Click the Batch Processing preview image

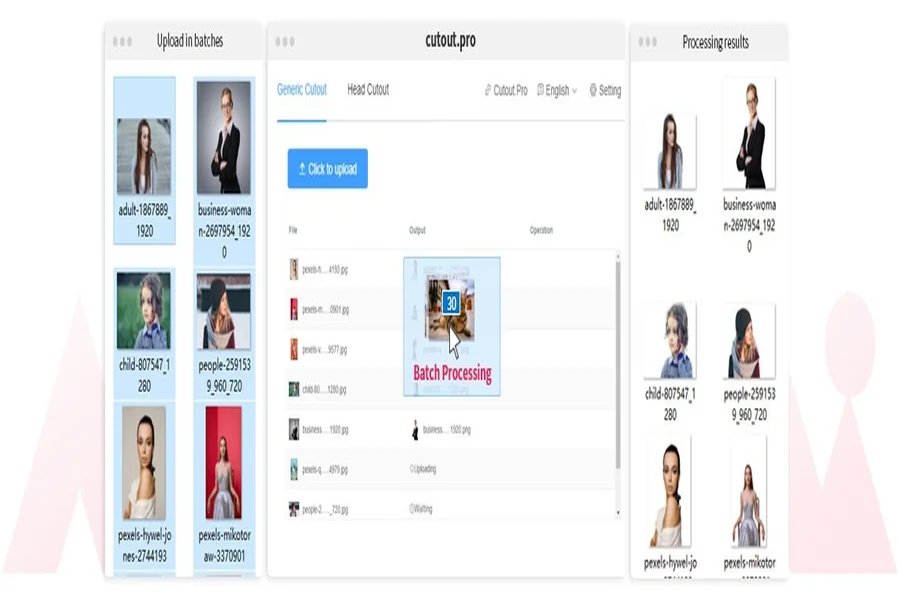pyautogui.click(x=449, y=320)
